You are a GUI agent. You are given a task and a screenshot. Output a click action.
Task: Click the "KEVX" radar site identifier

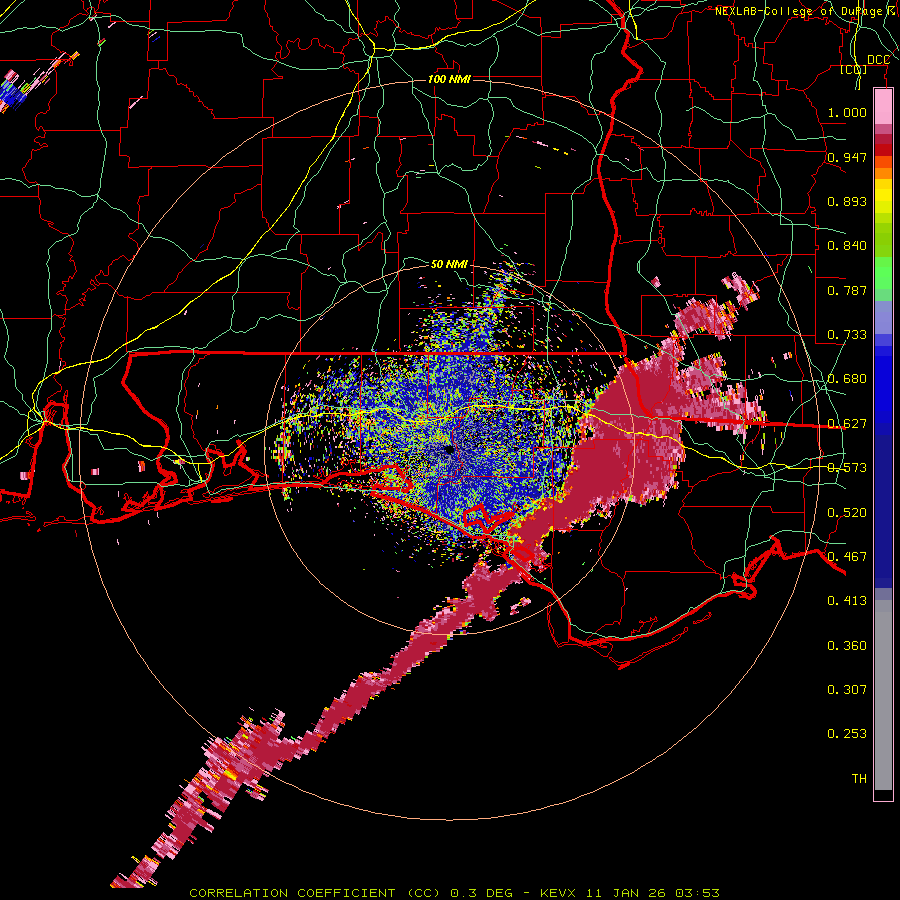[x=560, y=893]
